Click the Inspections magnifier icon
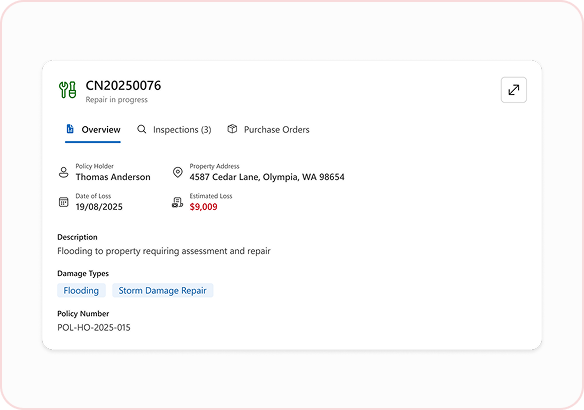This screenshot has width=584, height=410. coord(142,129)
